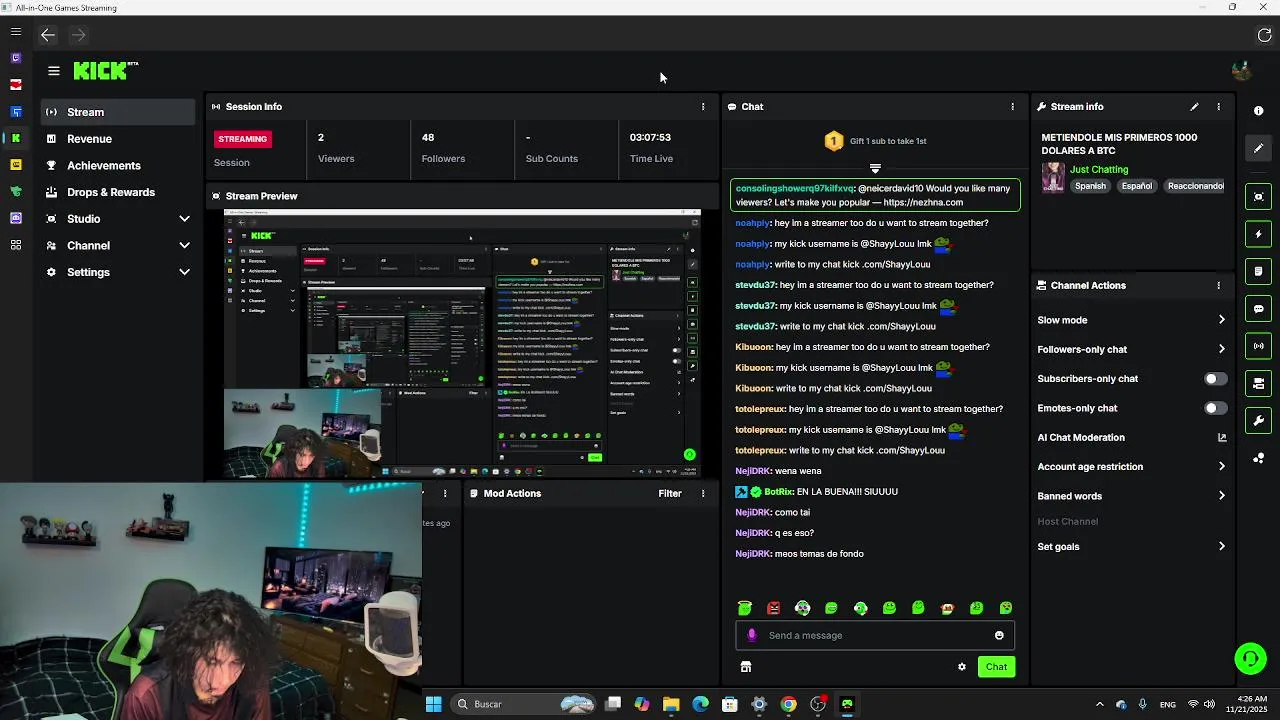Activate the purple microphone icon in the message box
This screenshot has height=720, width=1280.
coord(752,635)
